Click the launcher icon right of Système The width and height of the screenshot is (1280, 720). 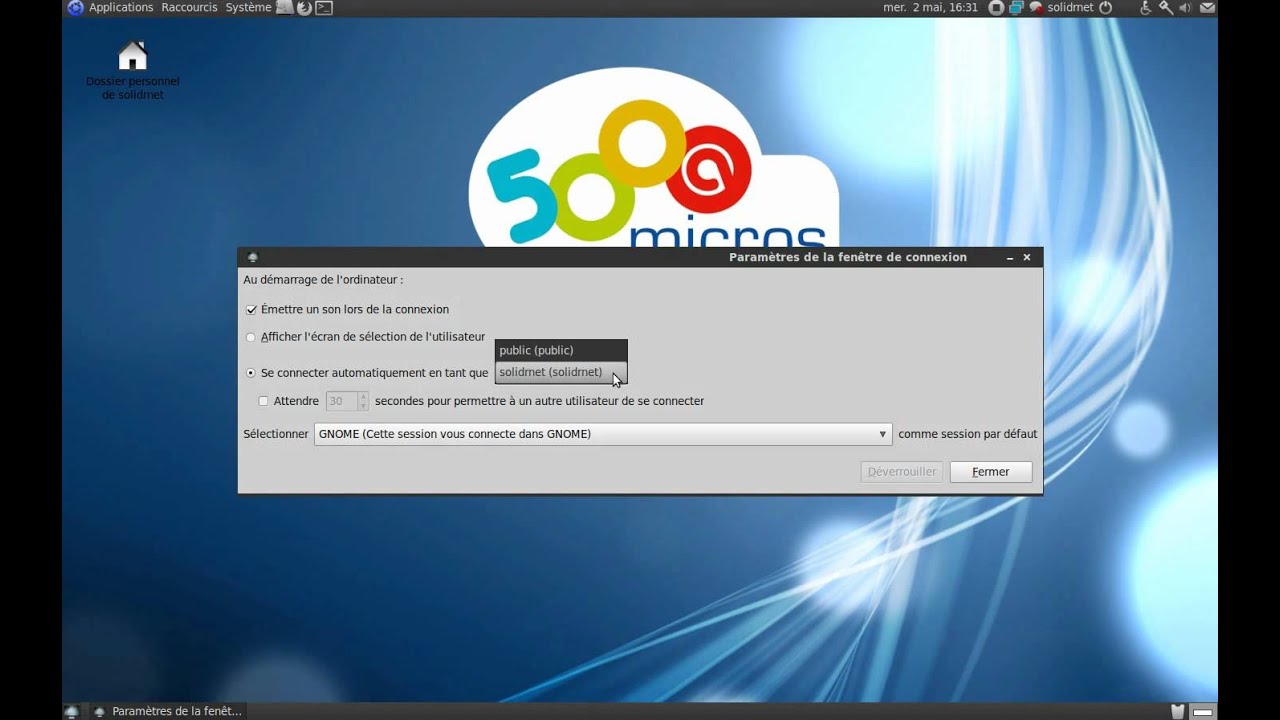click(x=285, y=8)
